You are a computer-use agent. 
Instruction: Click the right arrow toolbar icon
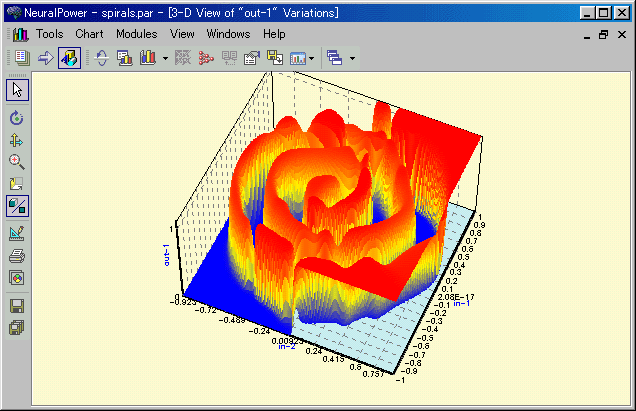45,58
